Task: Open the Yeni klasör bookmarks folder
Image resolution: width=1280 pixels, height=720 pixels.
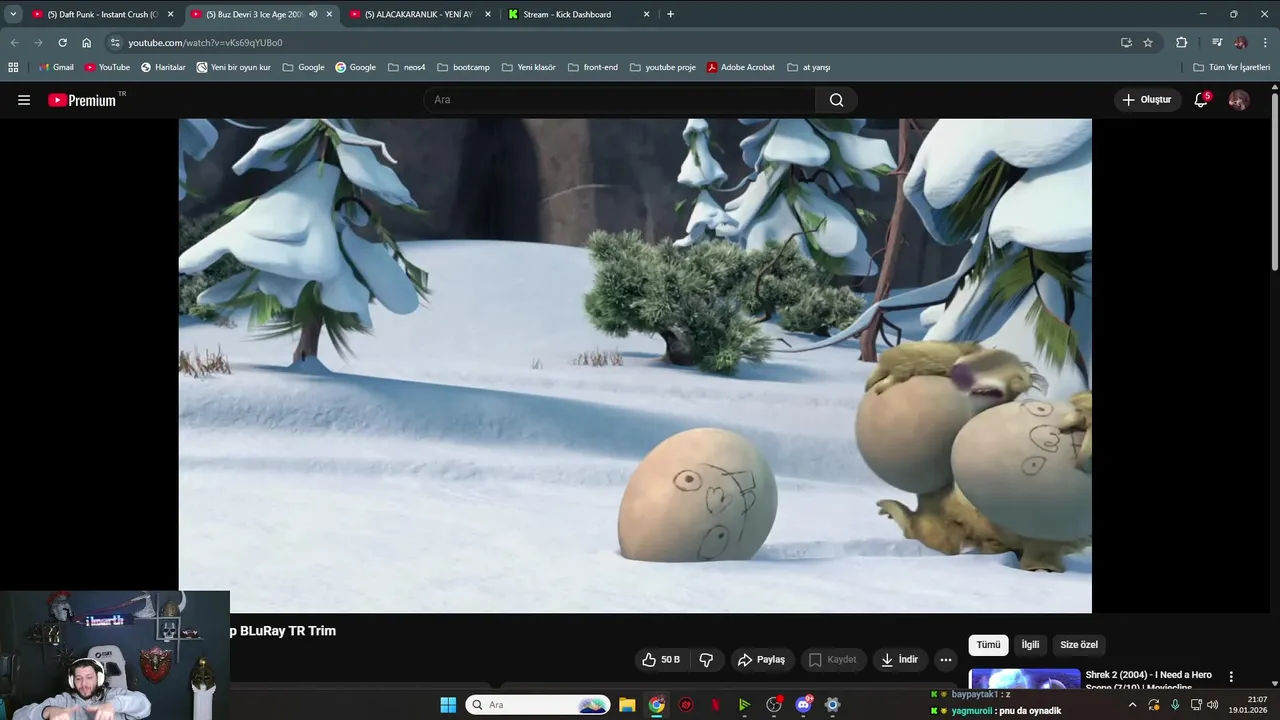Action: coord(528,67)
